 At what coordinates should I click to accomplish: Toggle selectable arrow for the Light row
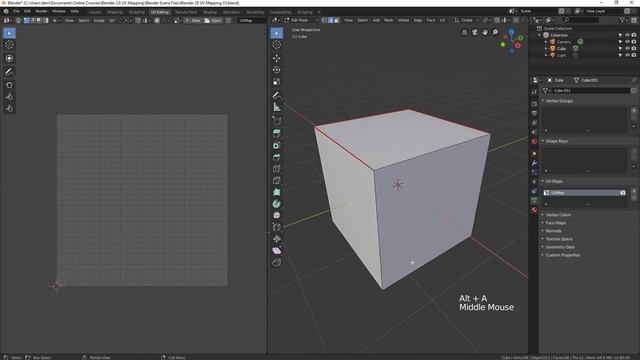(620, 55)
